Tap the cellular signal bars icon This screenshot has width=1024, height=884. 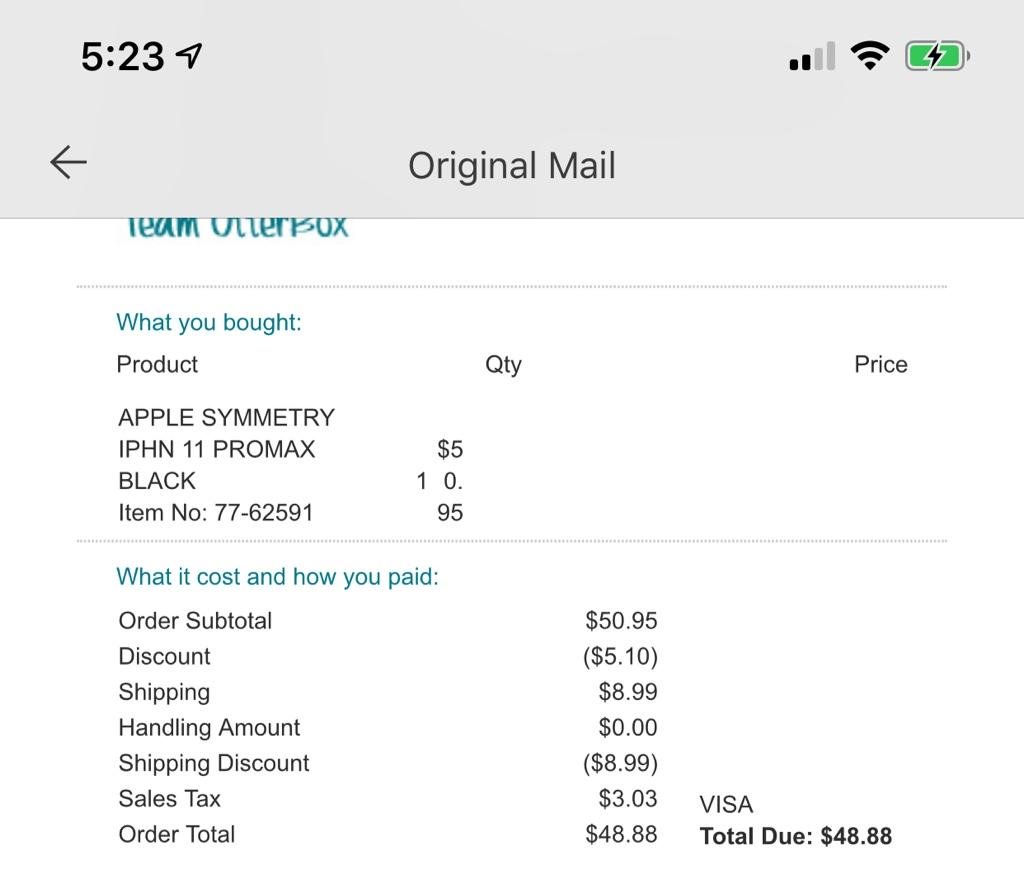811,58
